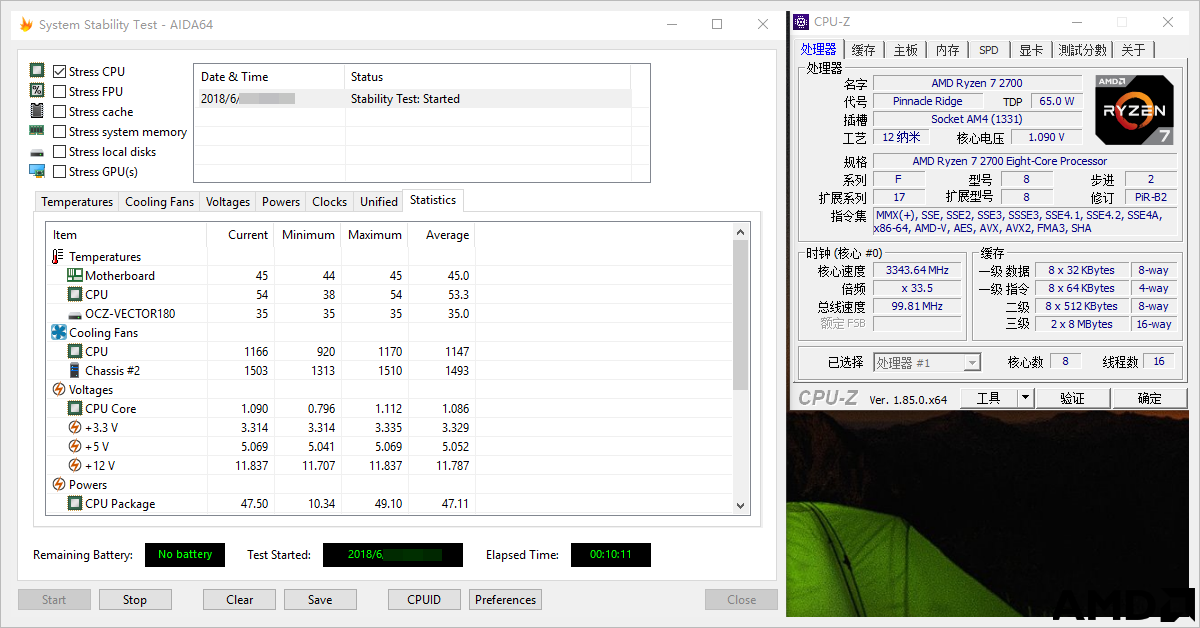Click the Maximum column header

pos(375,235)
